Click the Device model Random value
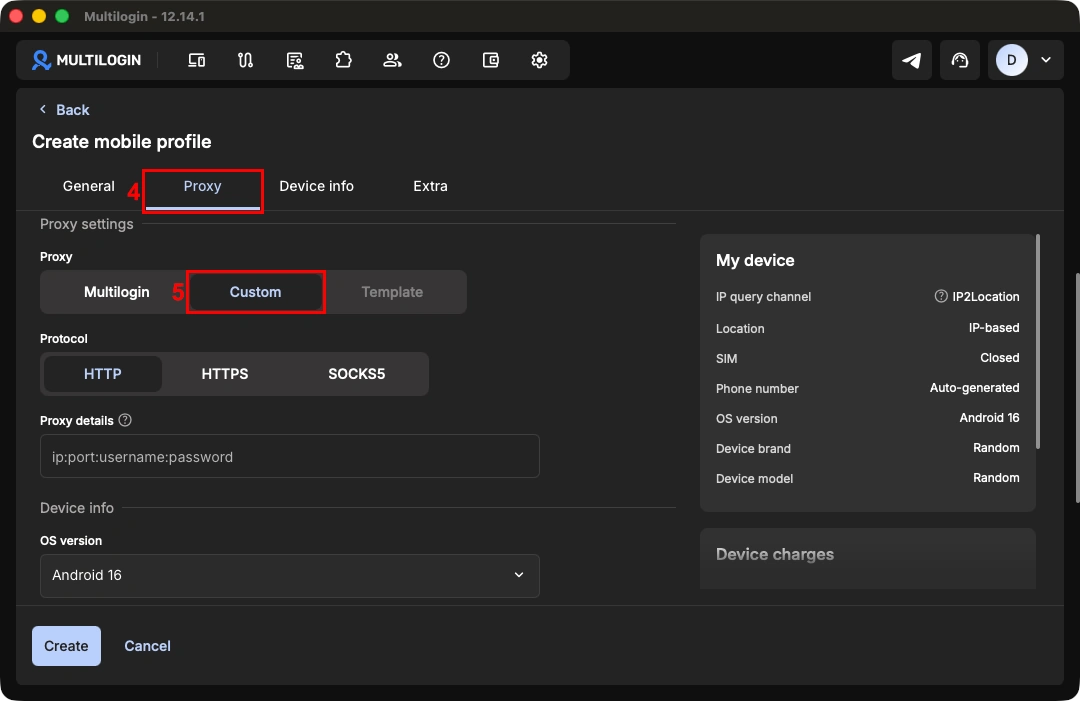Screen dimensions: 1080x701 coord(996,478)
